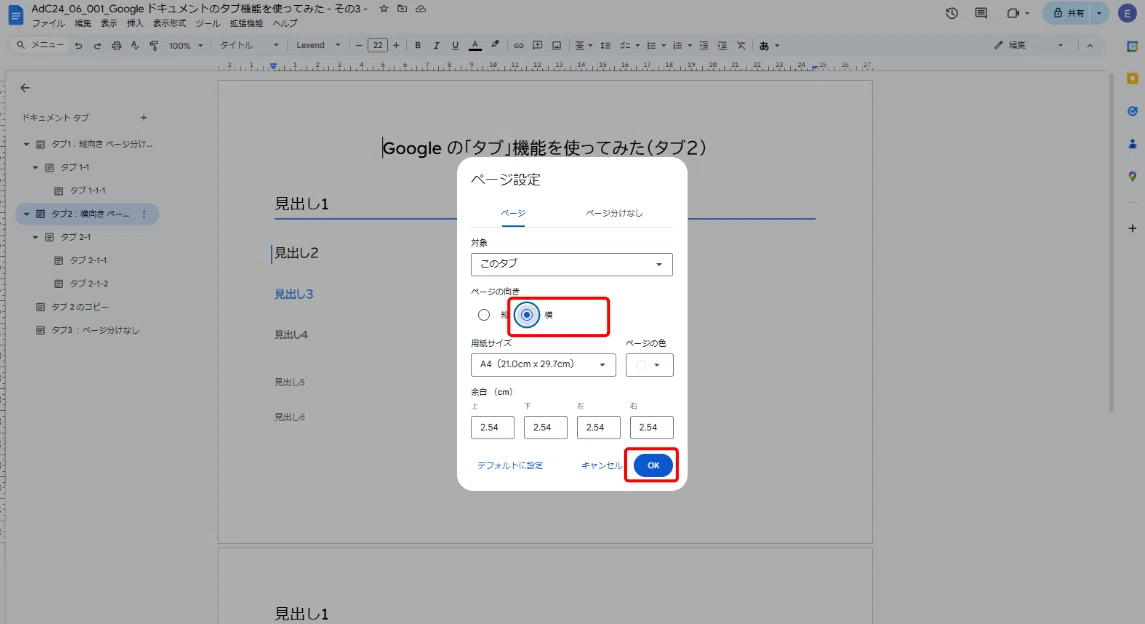
Task: Add a new document tab with plus
Action: coord(144,118)
